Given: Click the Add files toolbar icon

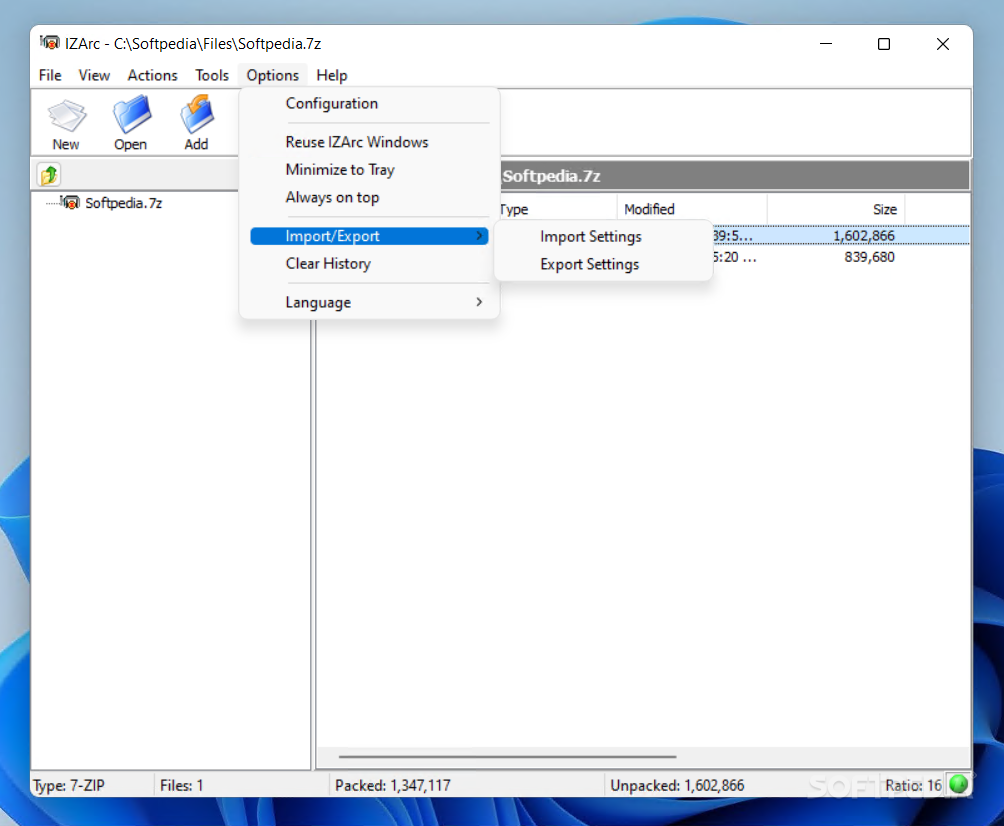Looking at the screenshot, I should [196, 125].
